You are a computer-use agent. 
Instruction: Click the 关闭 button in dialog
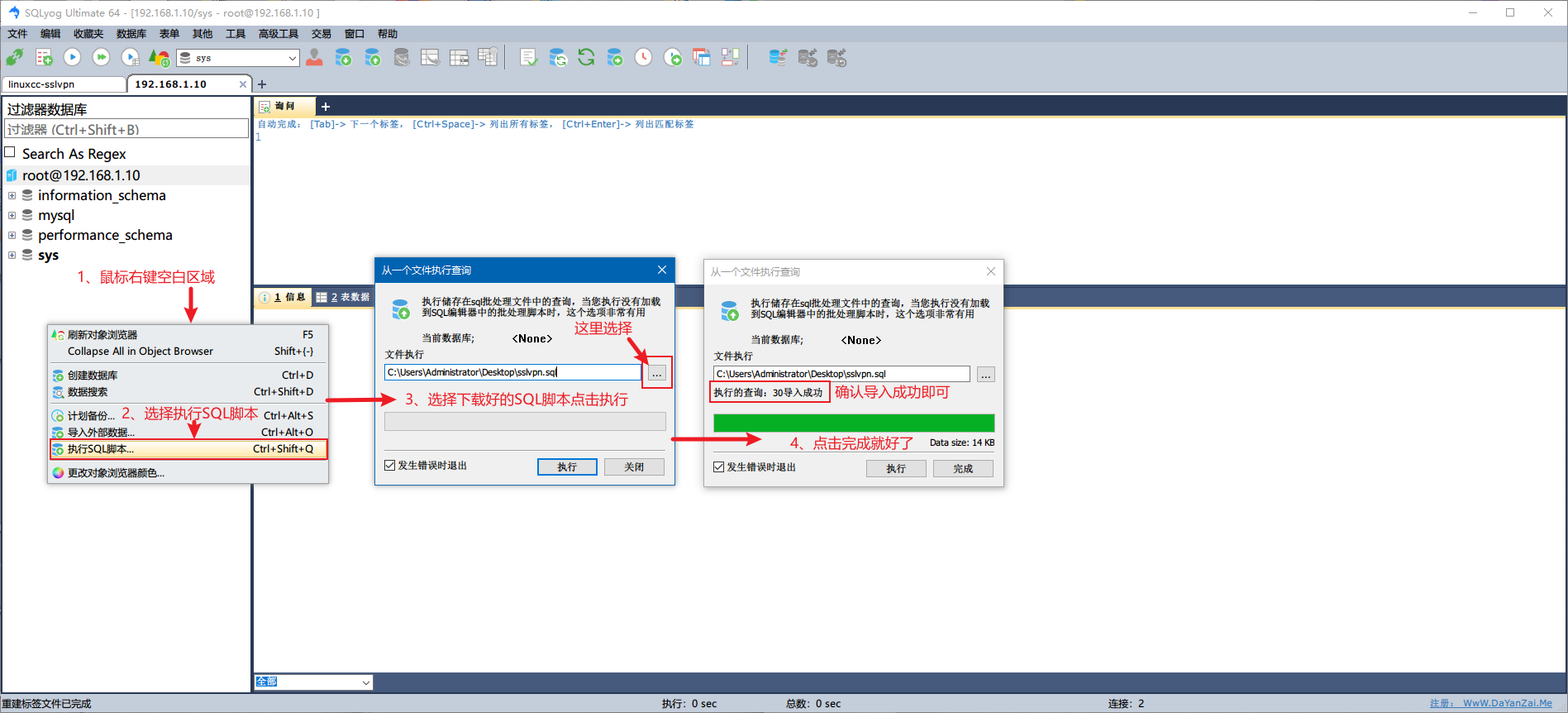click(634, 467)
